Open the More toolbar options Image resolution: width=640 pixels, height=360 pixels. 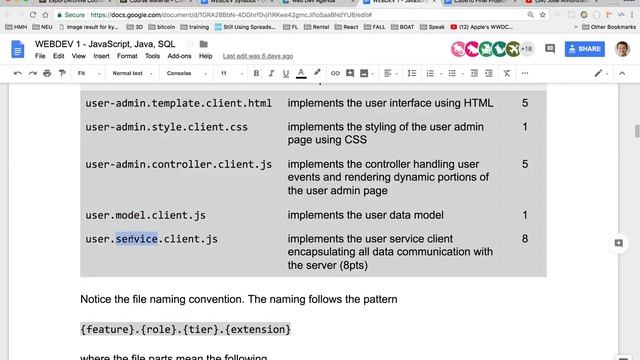point(525,73)
